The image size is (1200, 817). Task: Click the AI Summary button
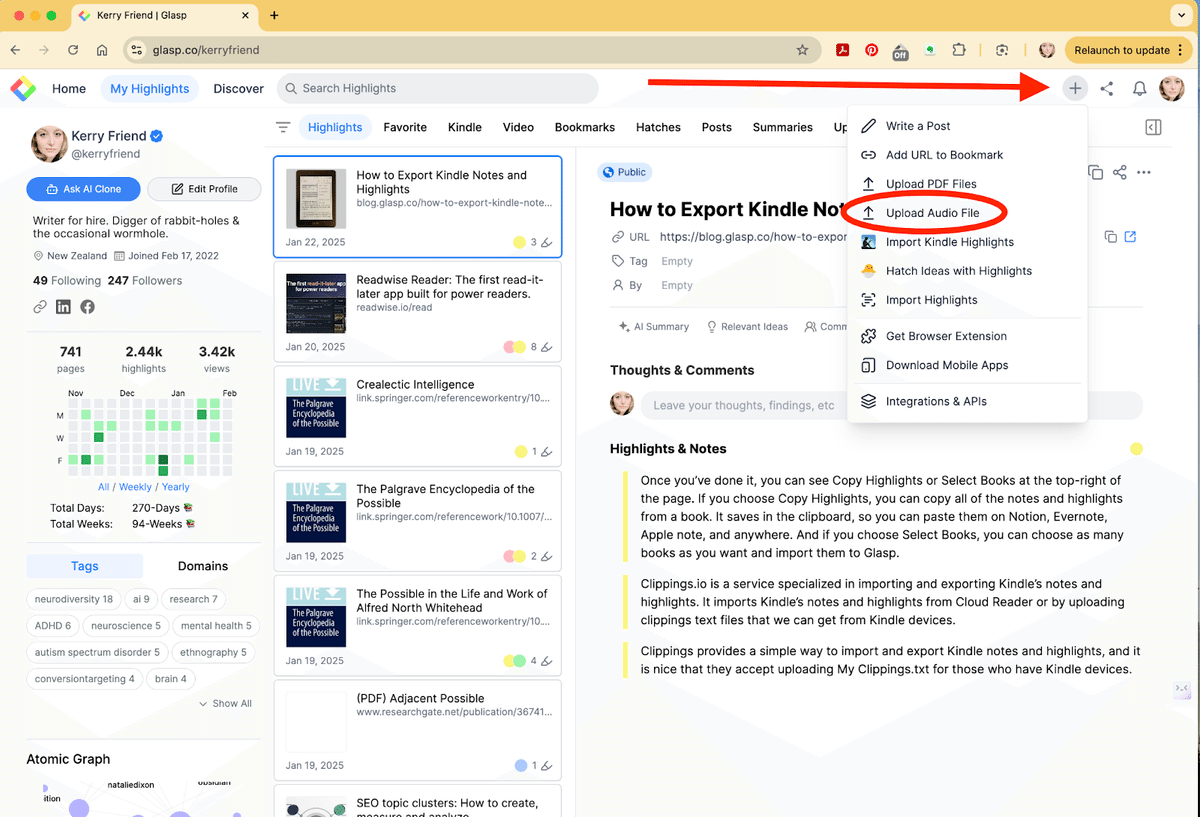(654, 326)
